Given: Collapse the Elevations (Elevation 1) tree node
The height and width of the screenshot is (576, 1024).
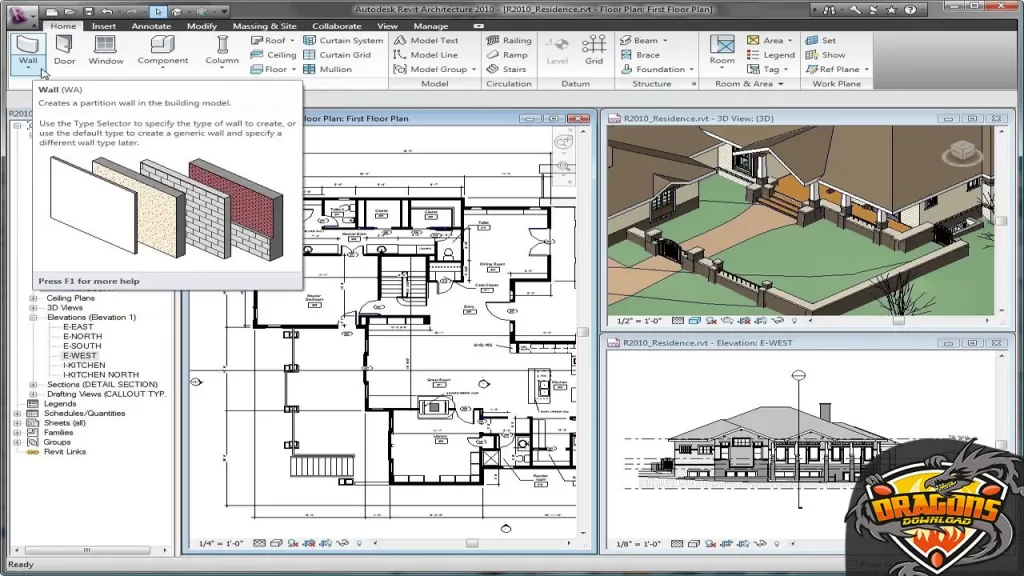Looking at the screenshot, I should (x=33, y=317).
